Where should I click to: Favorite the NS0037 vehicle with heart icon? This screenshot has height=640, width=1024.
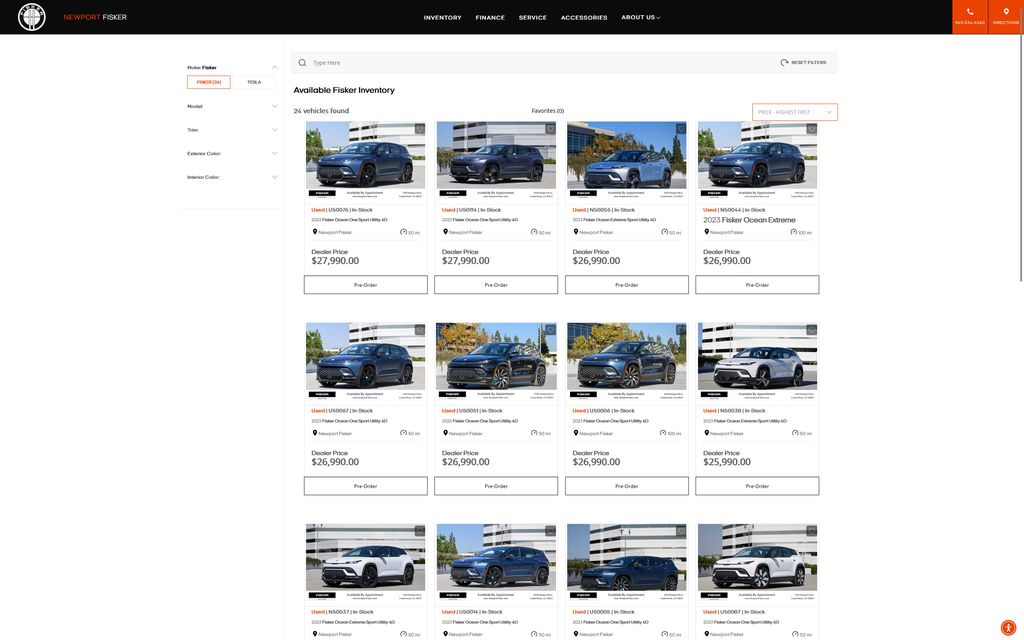(x=420, y=532)
